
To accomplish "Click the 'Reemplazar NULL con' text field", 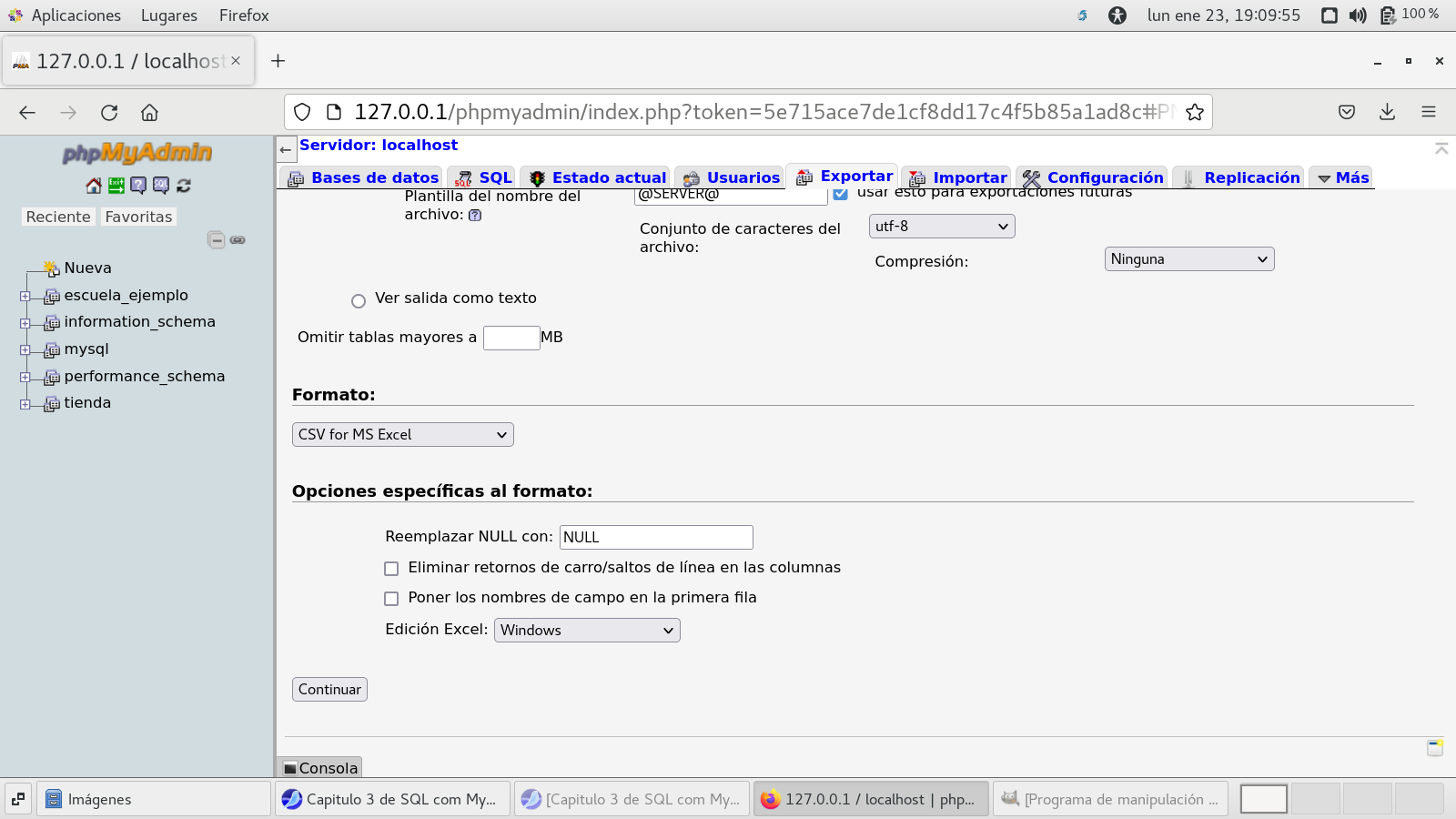I will point(655,538).
